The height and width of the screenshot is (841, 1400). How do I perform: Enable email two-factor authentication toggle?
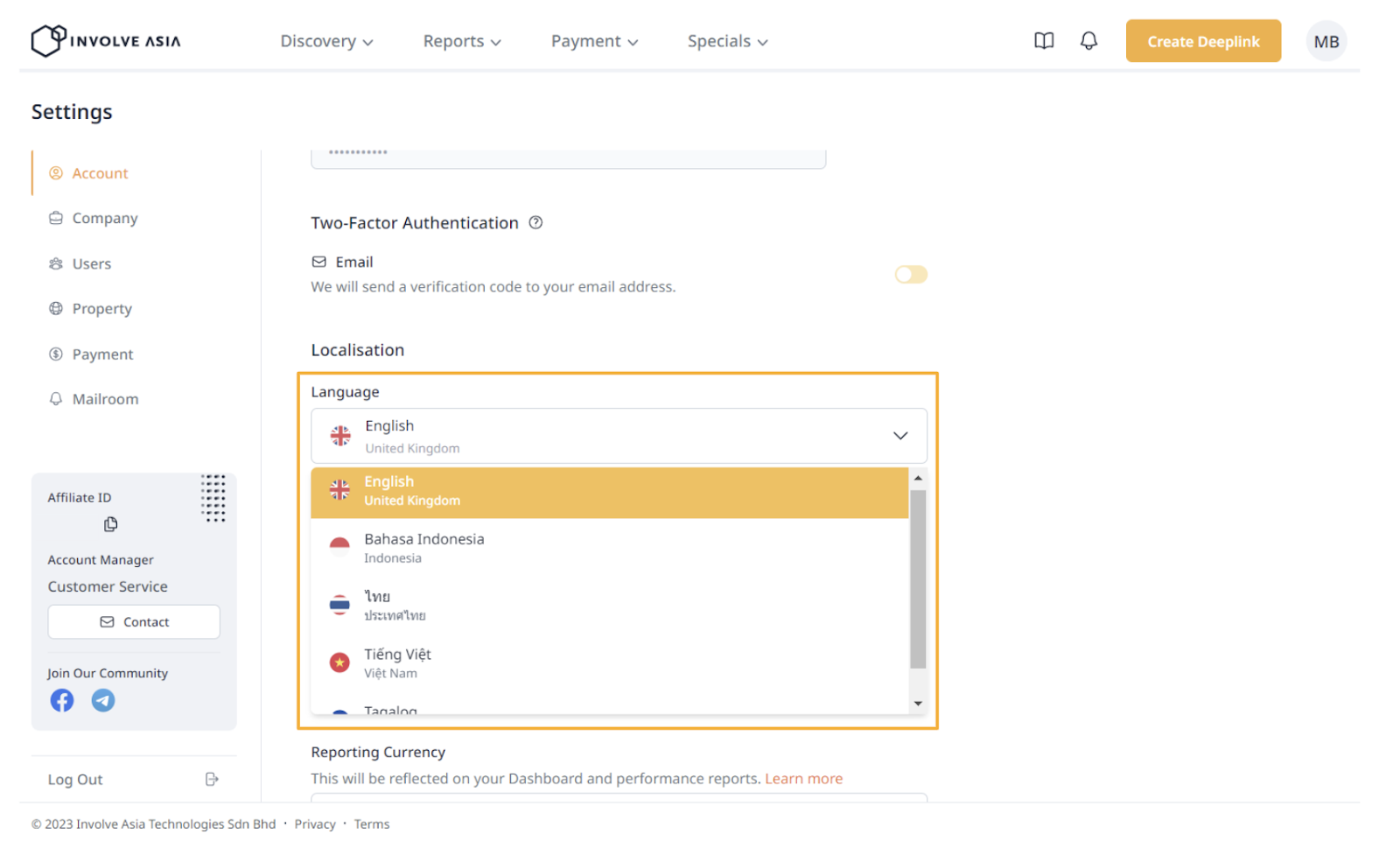click(910, 275)
